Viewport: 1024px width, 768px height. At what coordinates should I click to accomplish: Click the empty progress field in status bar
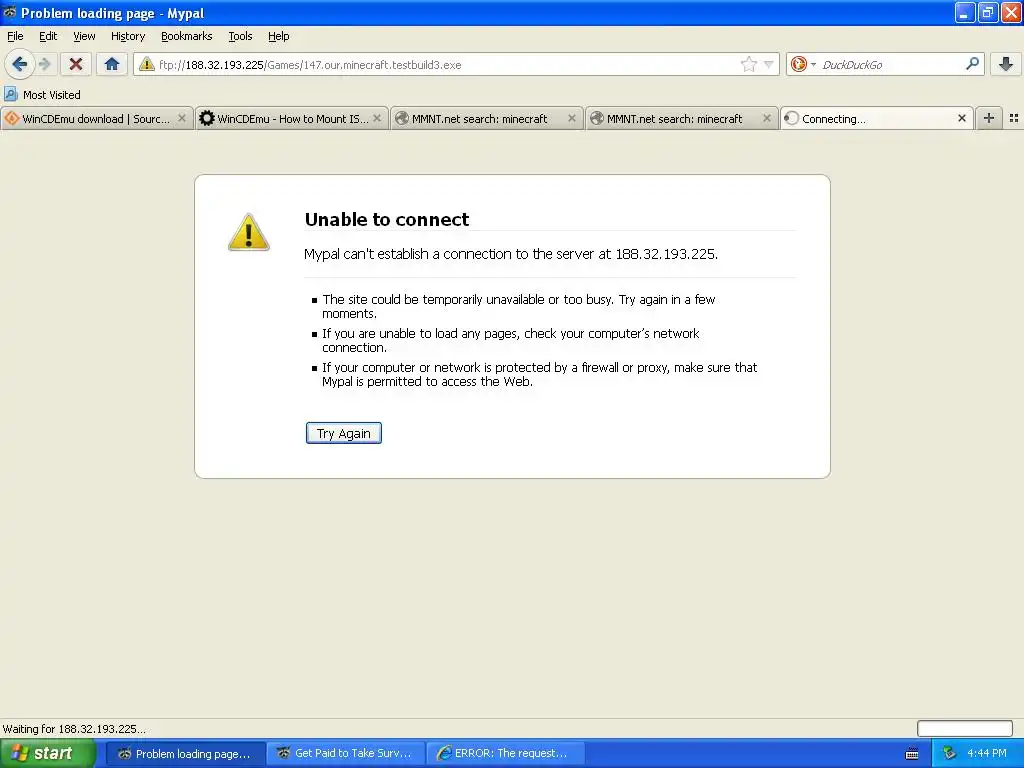(x=965, y=728)
